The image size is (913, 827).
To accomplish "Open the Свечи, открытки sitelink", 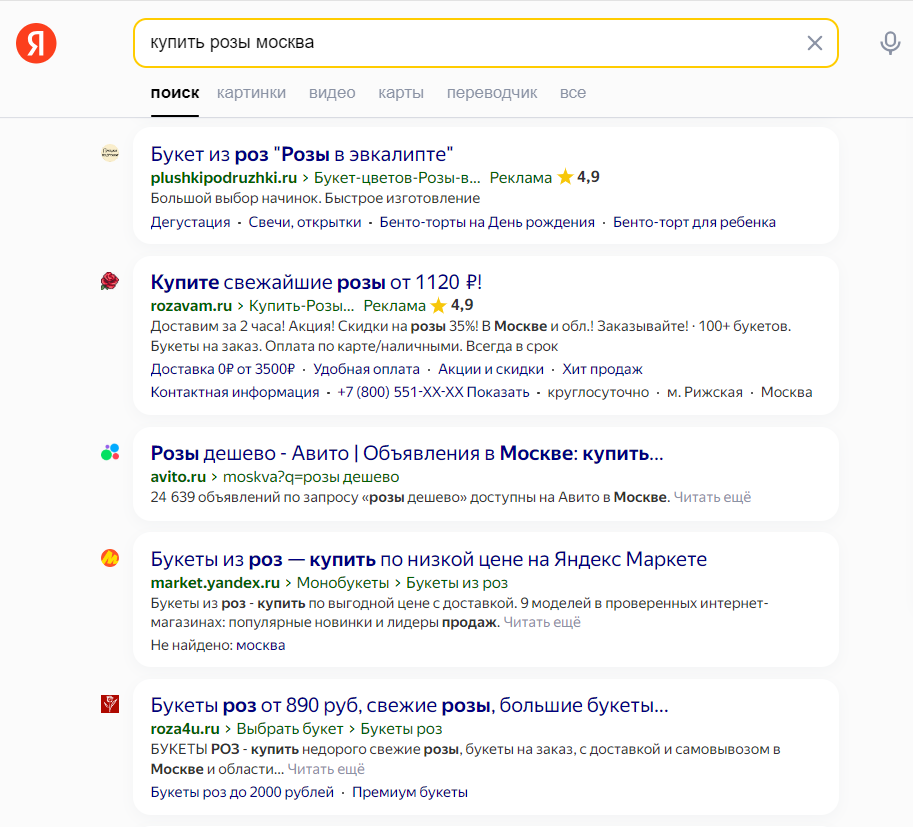I will click(305, 222).
